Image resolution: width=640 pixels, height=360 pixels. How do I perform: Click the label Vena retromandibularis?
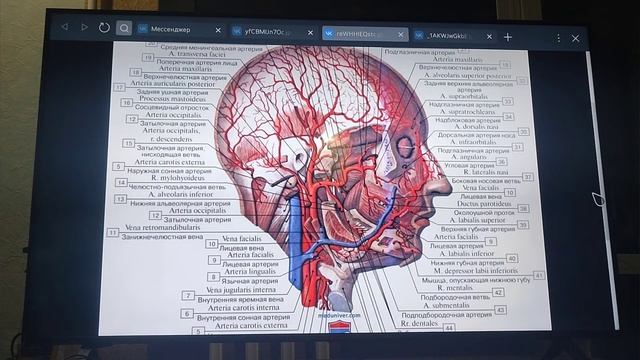point(162,227)
